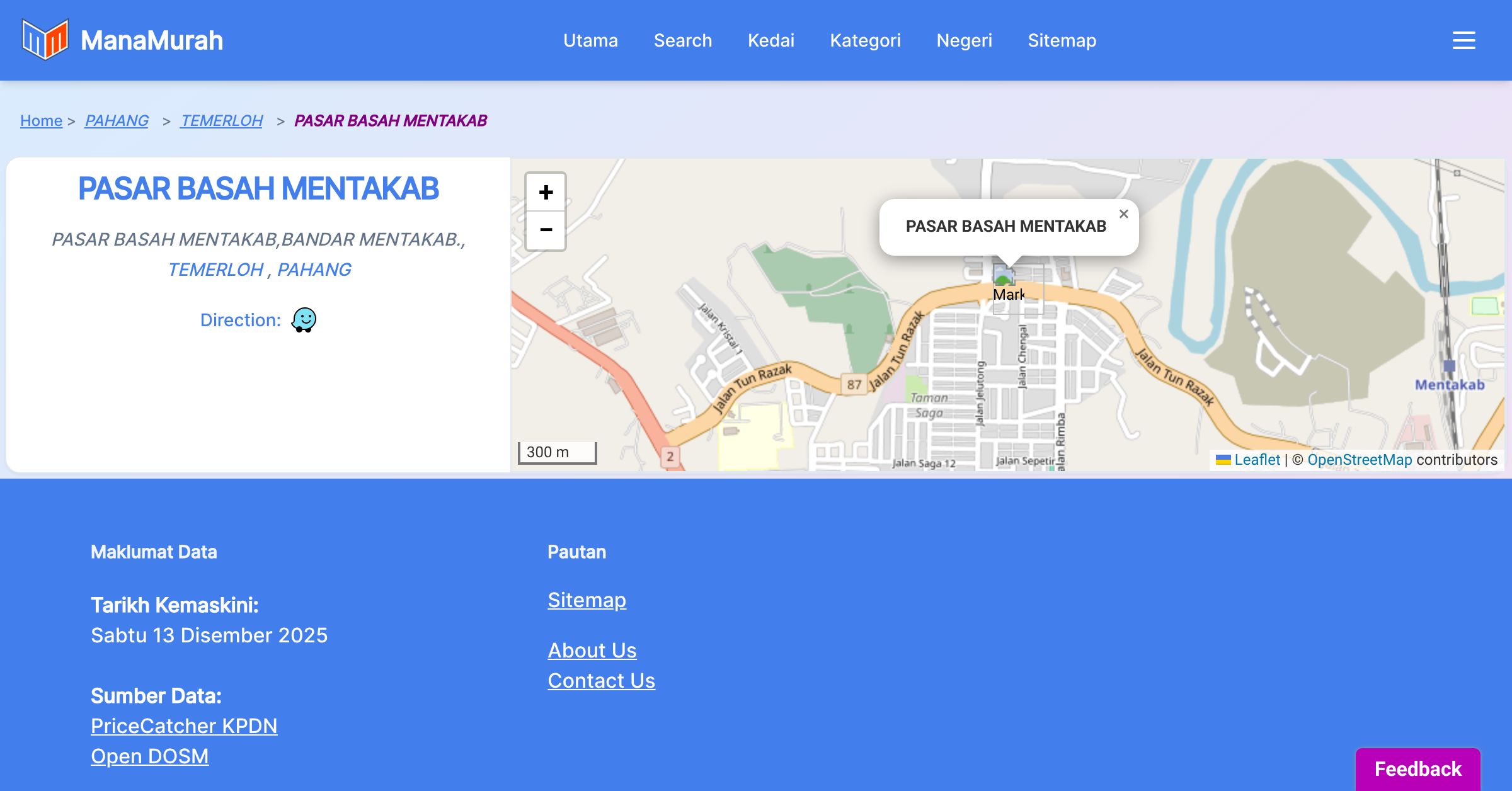Open Negeri navigation item

pos(964,40)
